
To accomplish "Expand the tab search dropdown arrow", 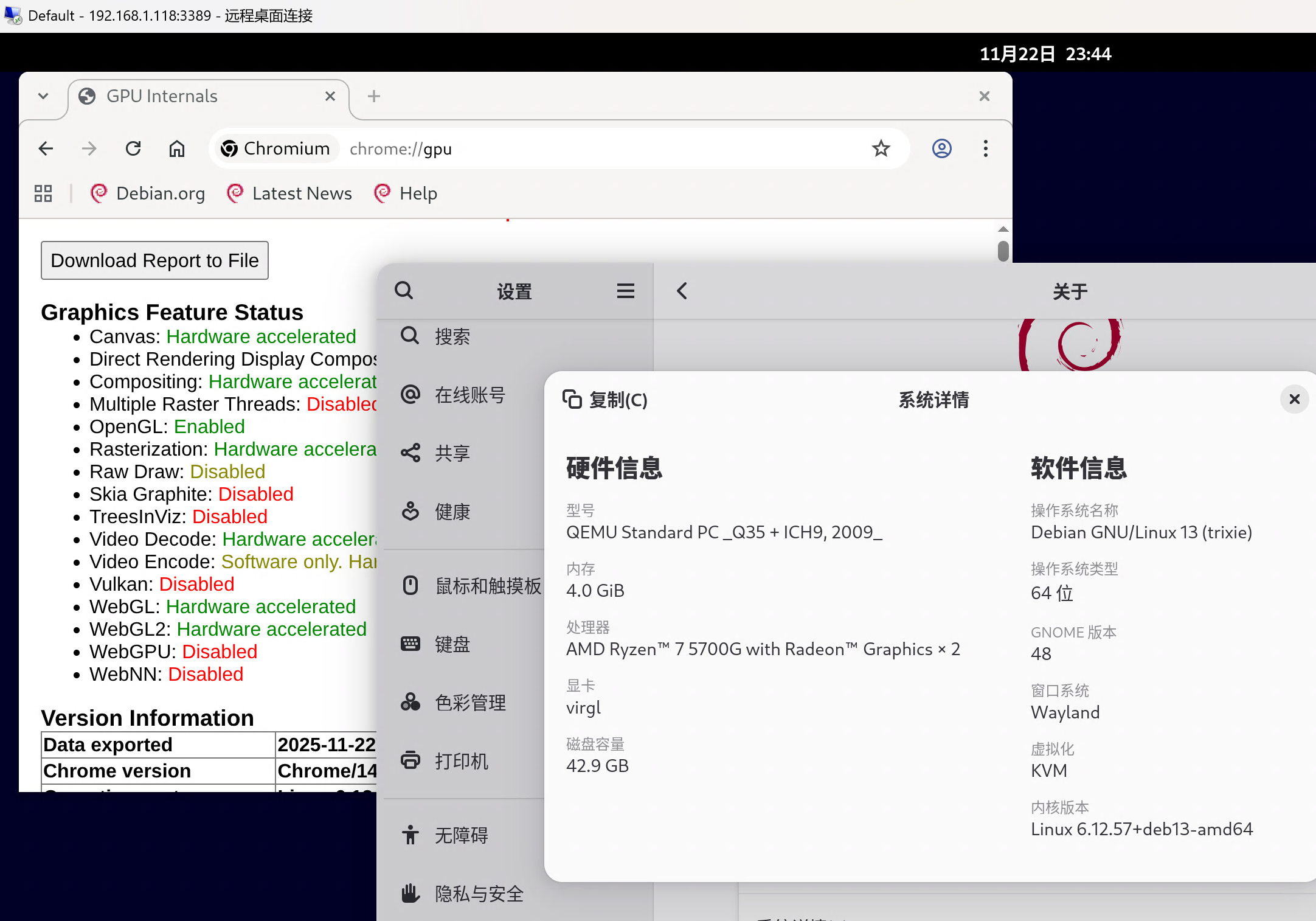I will (x=43, y=96).
